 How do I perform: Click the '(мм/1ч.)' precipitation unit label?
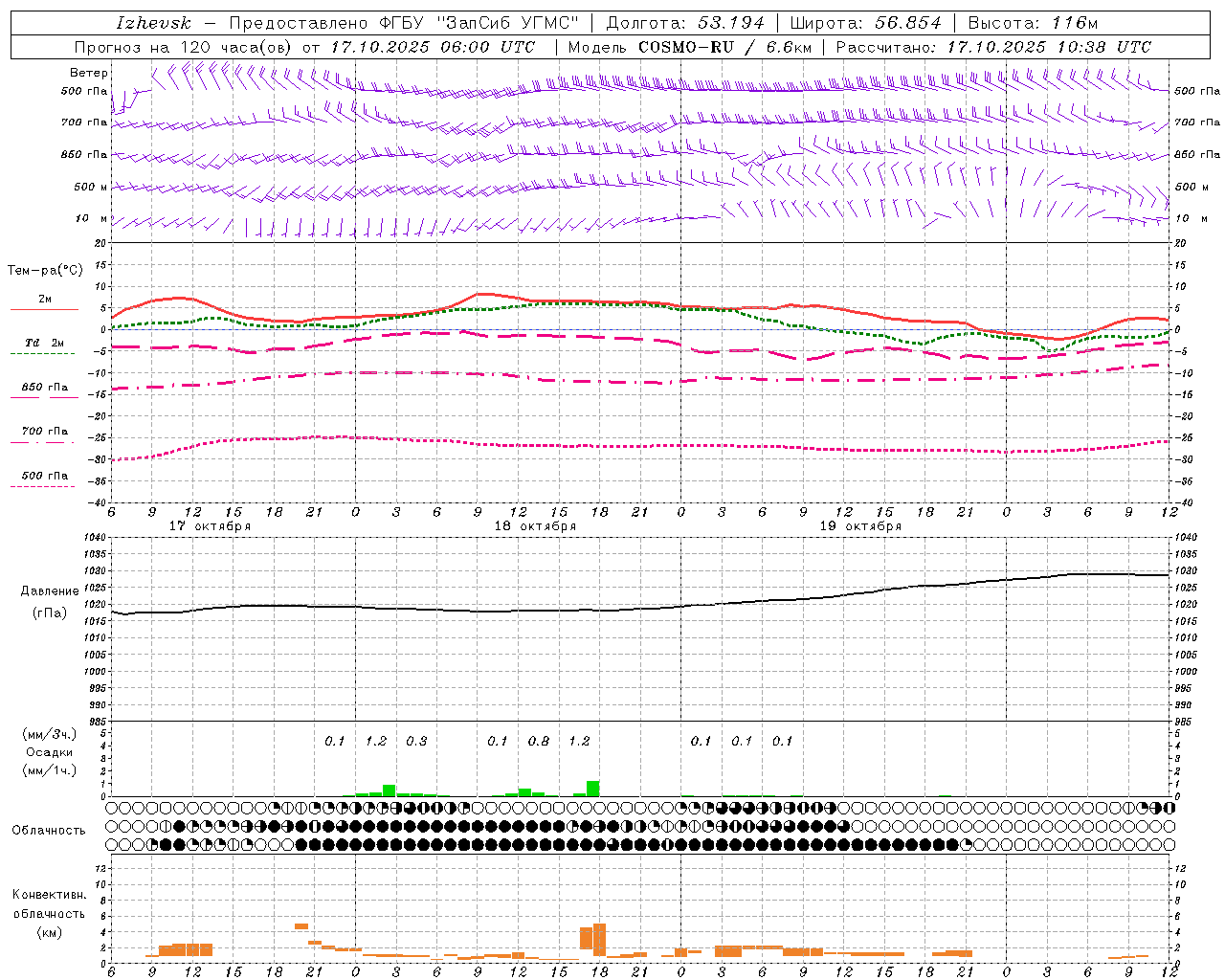pos(49,770)
